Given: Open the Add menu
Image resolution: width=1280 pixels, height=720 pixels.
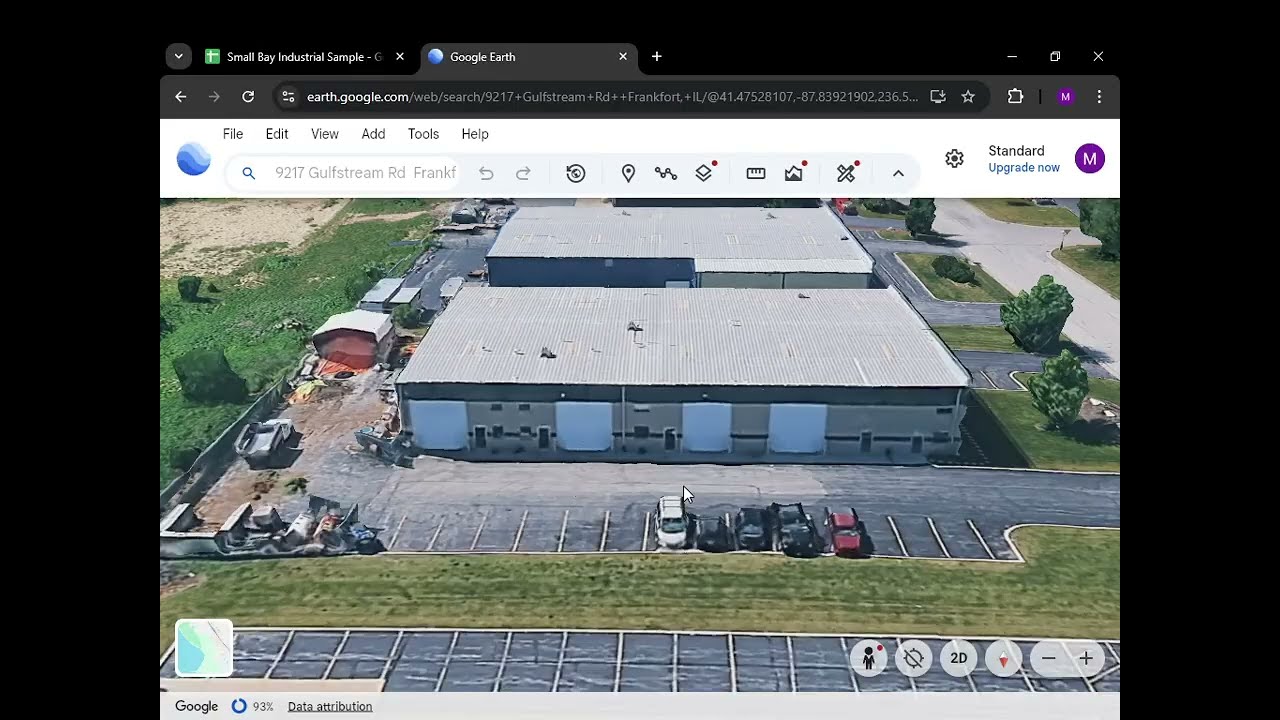Looking at the screenshot, I should [373, 134].
